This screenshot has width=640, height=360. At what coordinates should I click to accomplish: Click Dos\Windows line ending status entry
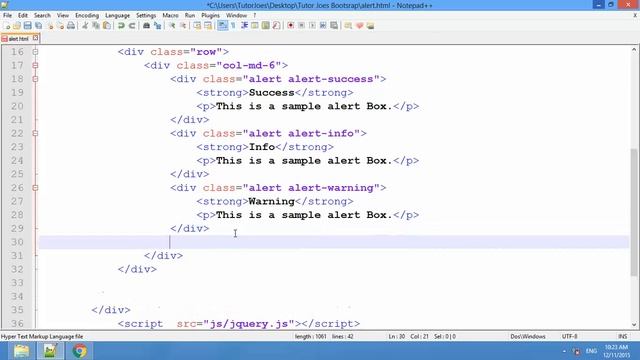528,337
